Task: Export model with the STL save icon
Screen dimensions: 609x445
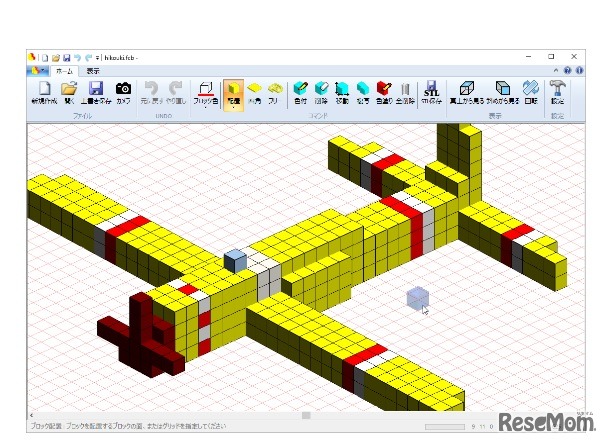Action: 431,93
